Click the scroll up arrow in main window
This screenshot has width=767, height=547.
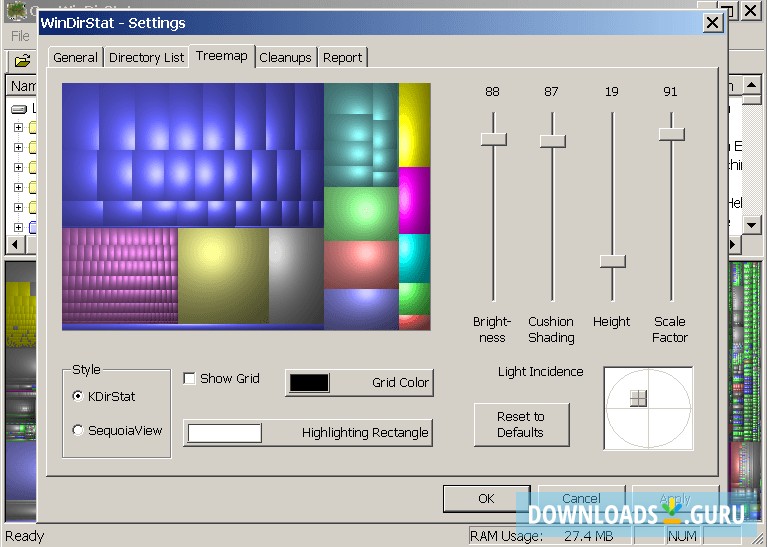point(752,85)
